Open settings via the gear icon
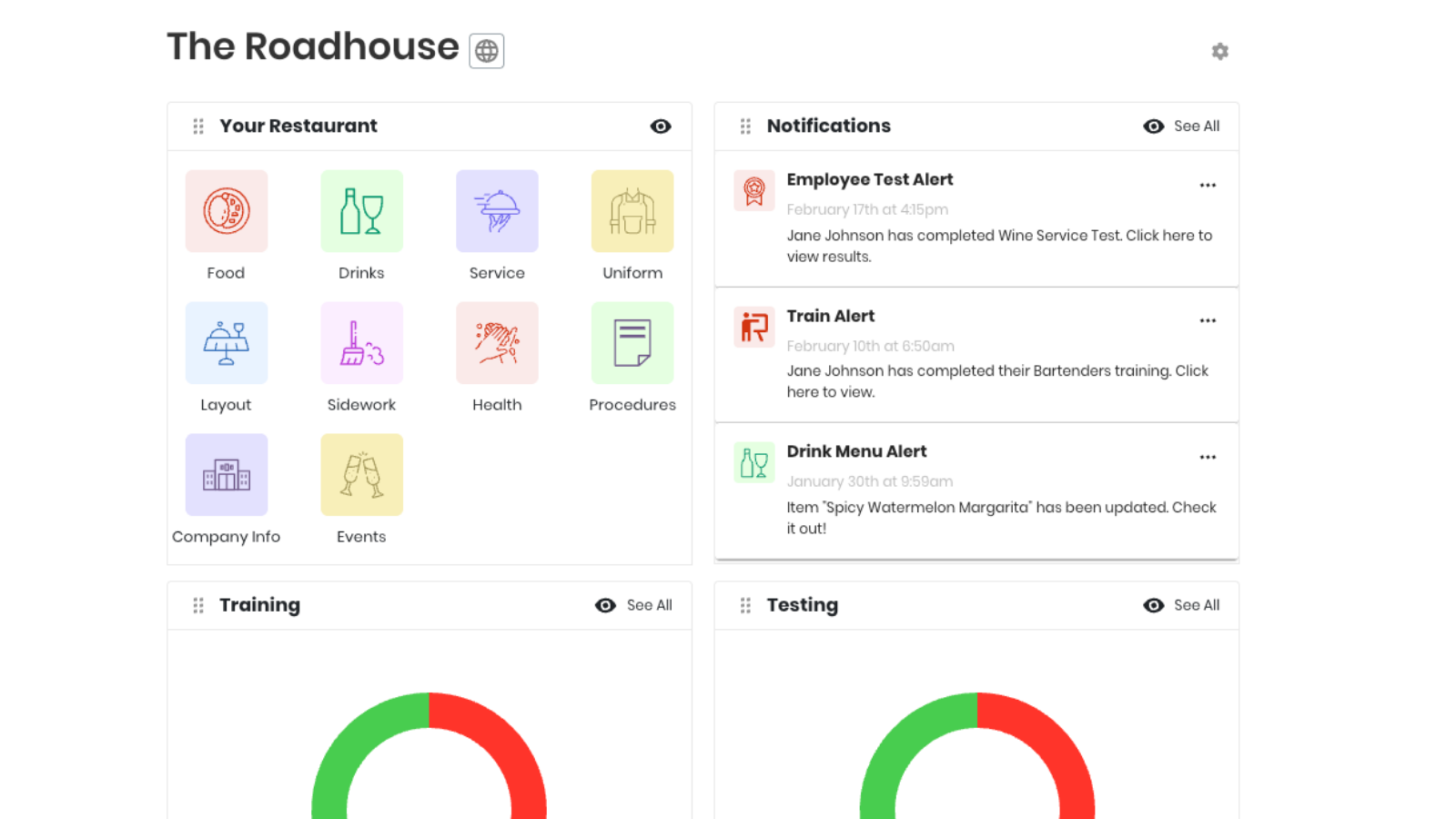 [1220, 51]
